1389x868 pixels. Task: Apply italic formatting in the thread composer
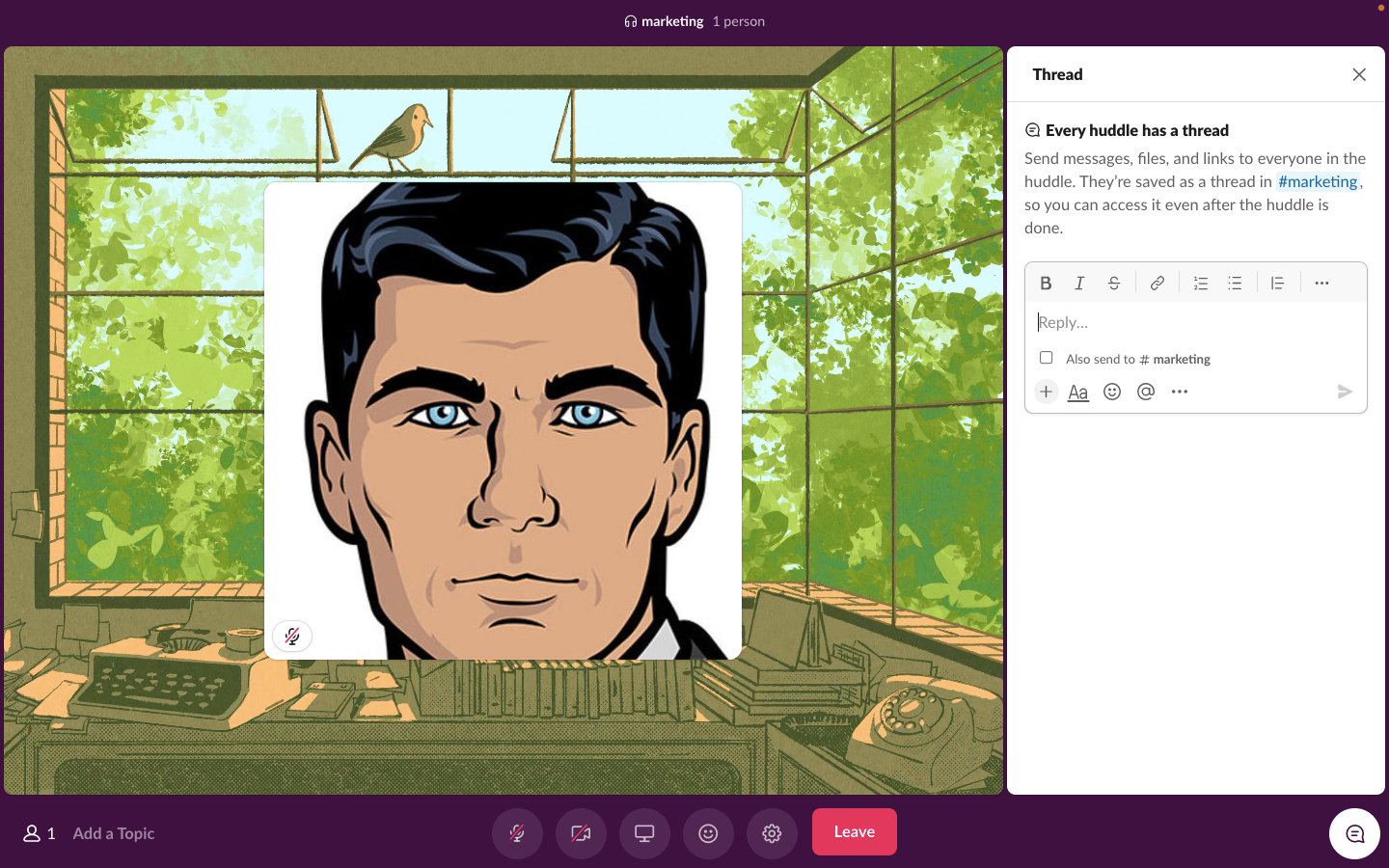click(1079, 283)
